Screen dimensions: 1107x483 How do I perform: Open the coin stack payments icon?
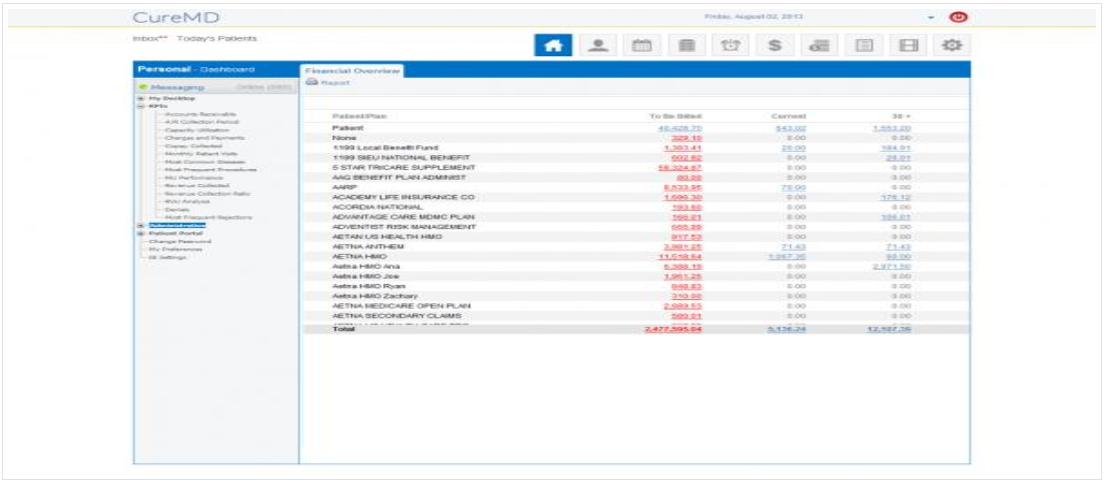[x=819, y=44]
